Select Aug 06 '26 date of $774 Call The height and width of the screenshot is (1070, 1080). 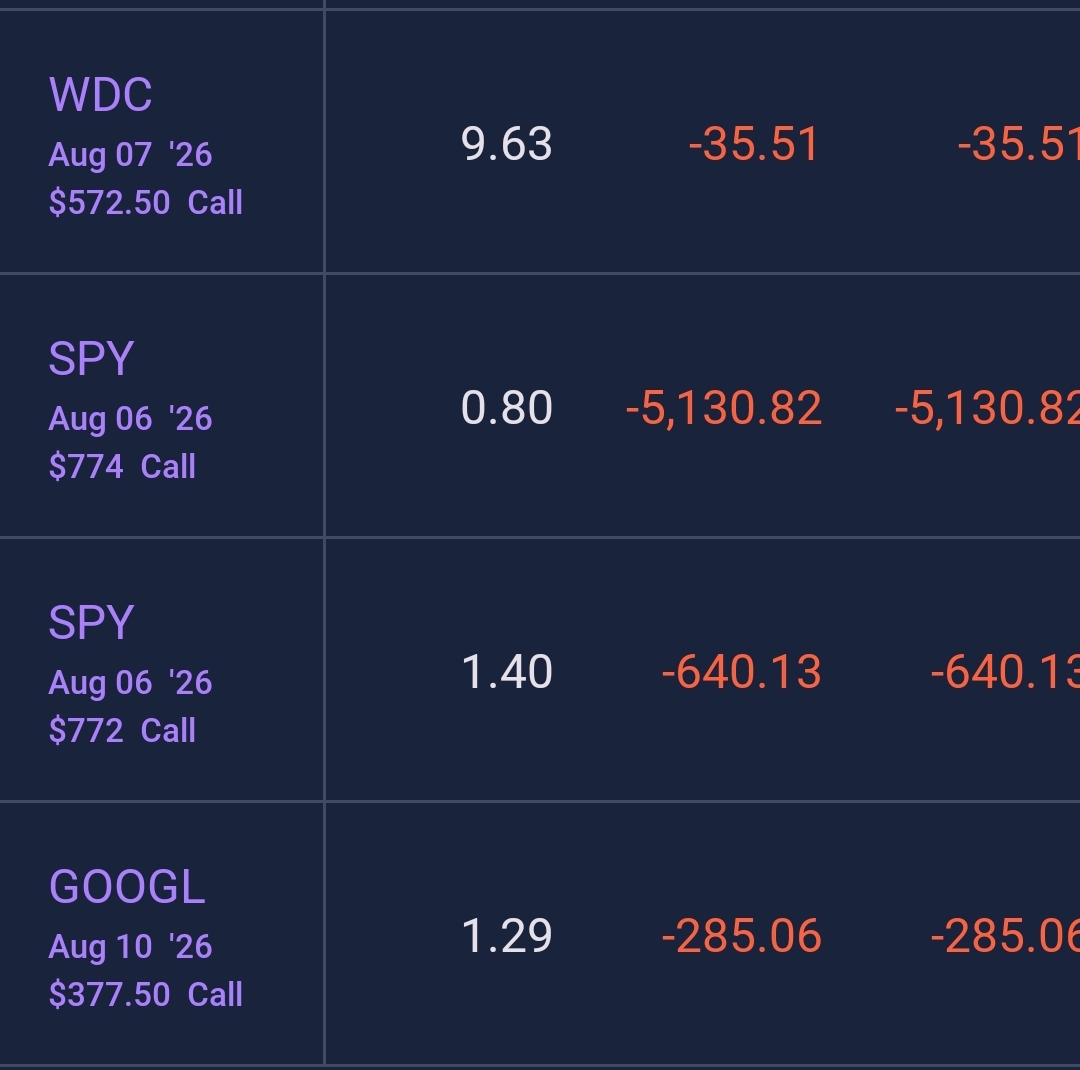point(130,419)
